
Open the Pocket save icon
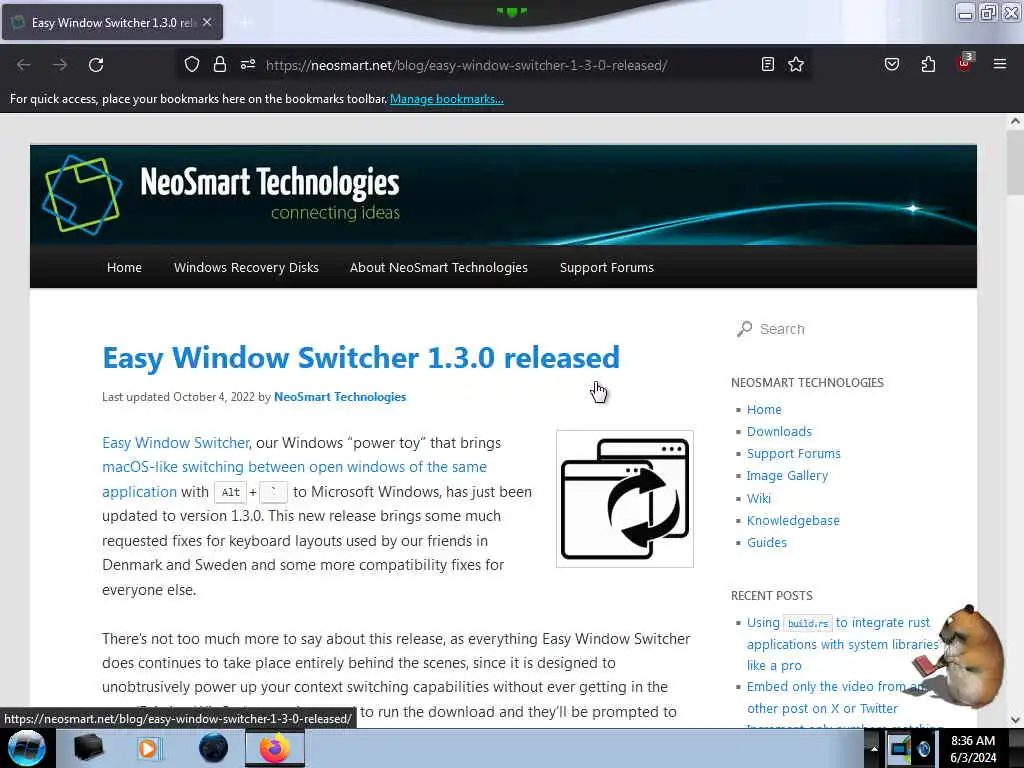891,64
